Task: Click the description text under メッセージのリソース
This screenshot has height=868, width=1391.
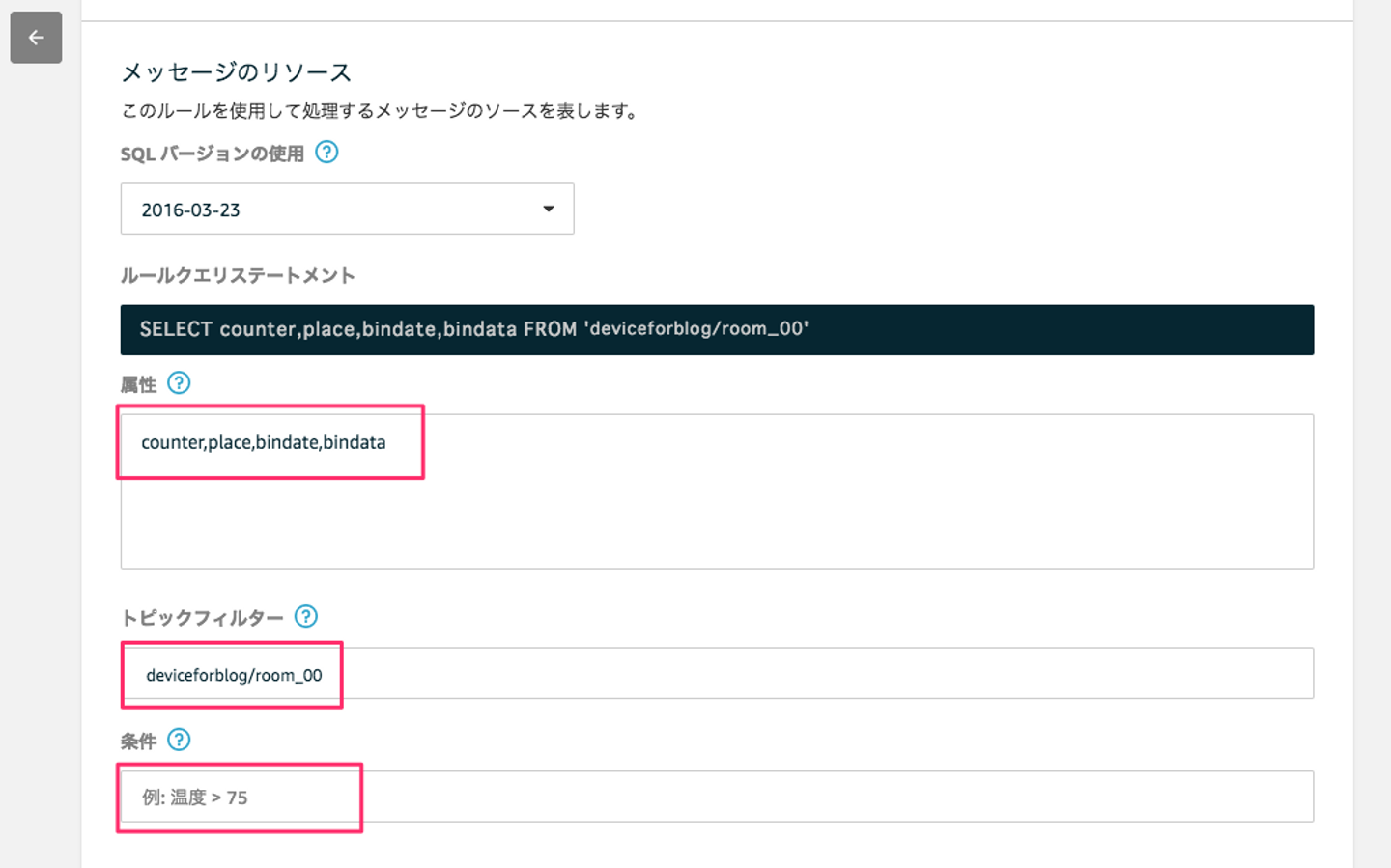Action: pyautogui.click(x=380, y=111)
